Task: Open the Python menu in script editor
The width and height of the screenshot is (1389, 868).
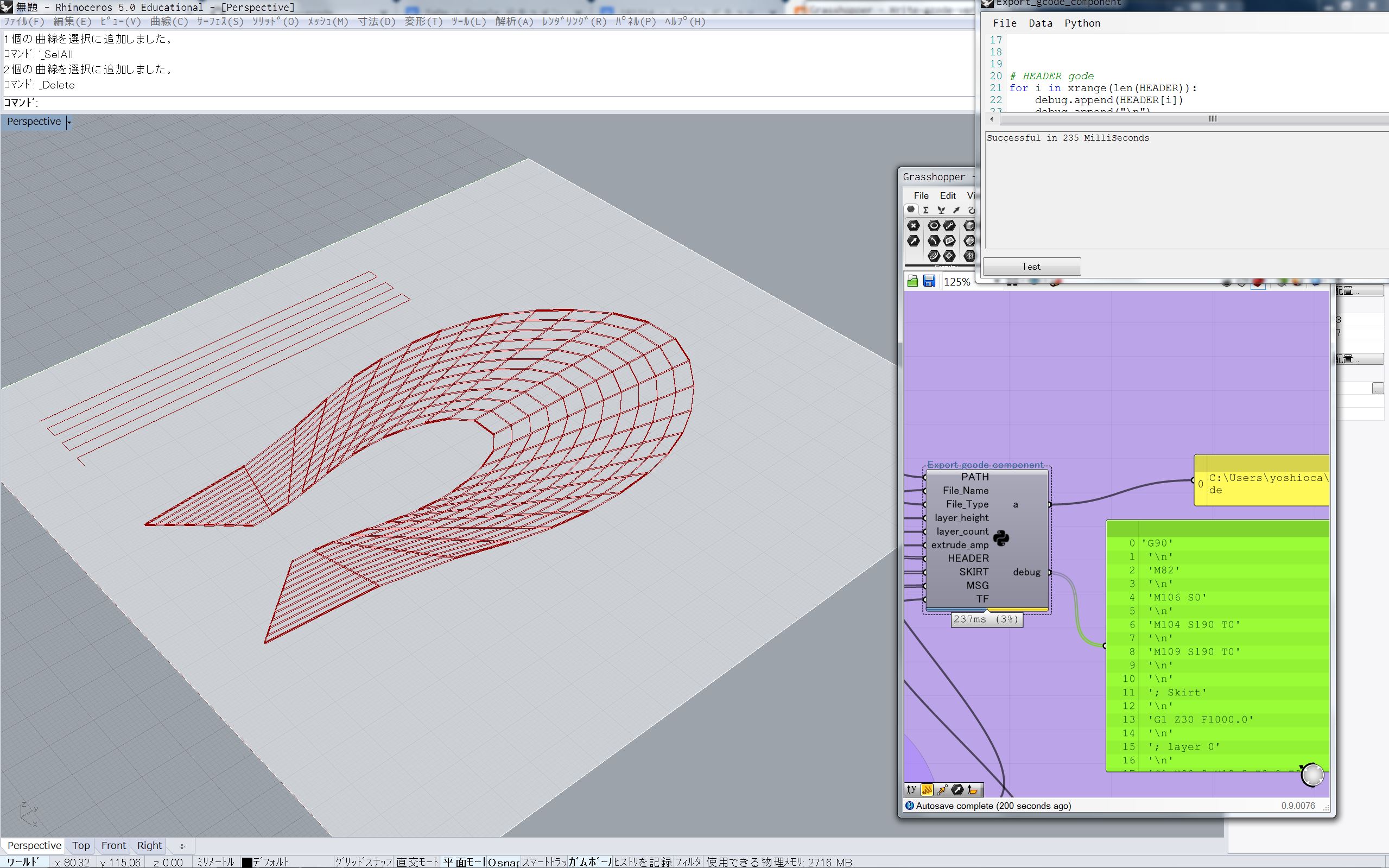Action: pos(1082,23)
